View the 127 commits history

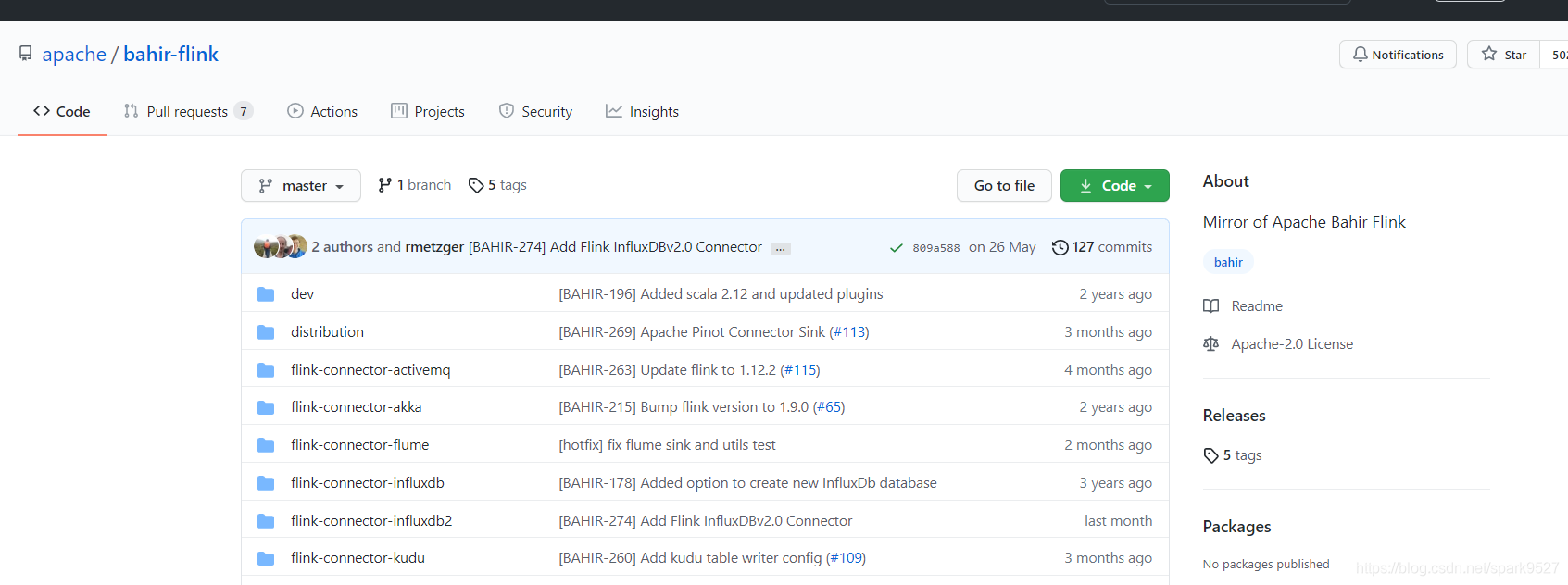point(1102,247)
